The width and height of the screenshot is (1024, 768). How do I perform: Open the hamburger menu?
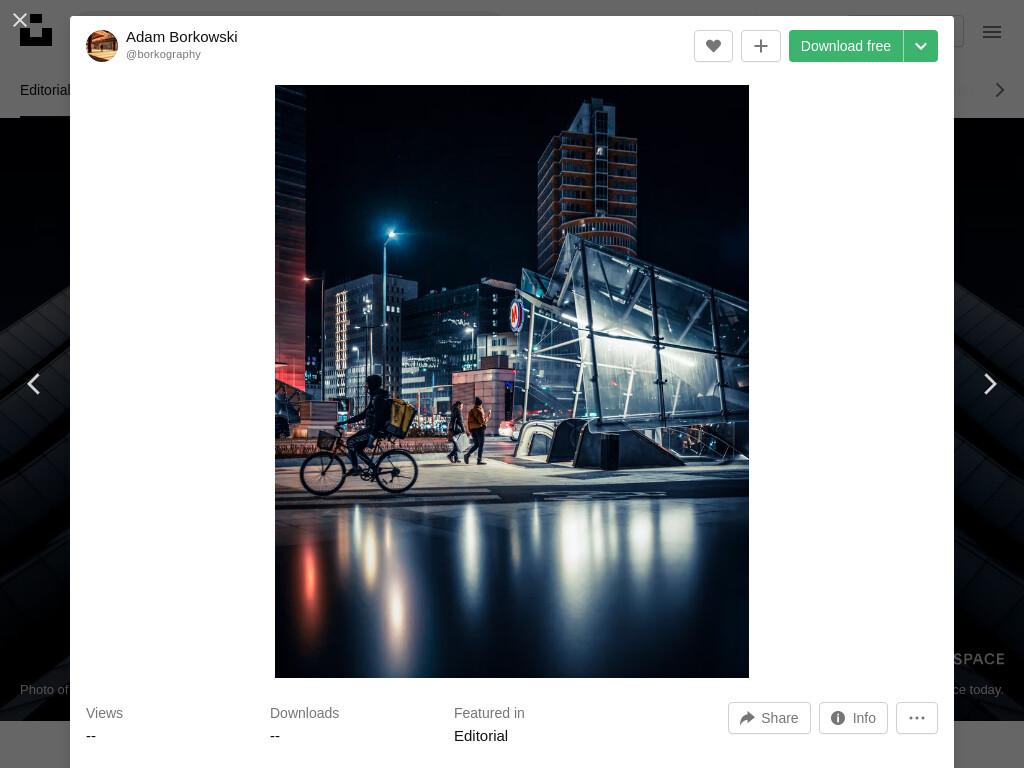(991, 32)
